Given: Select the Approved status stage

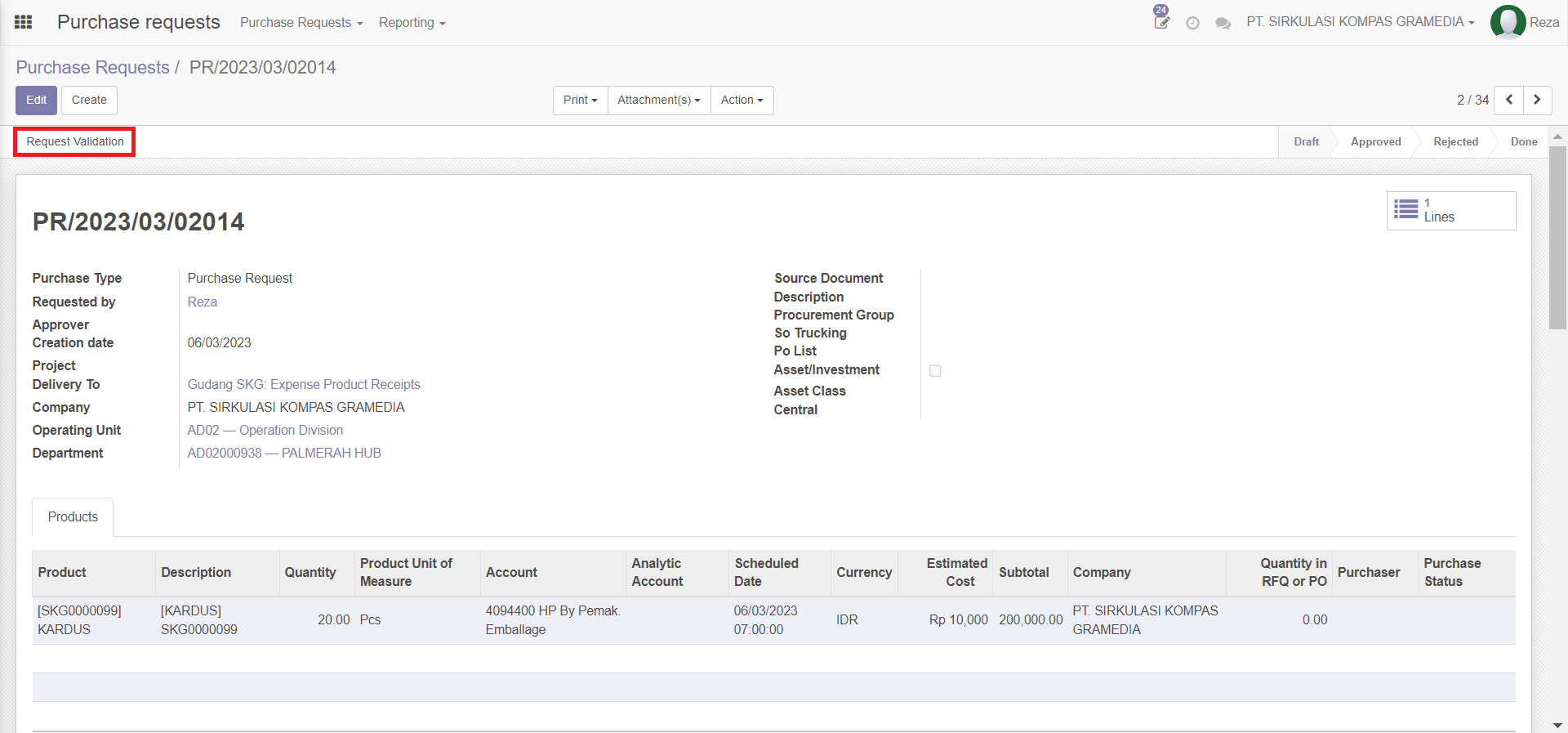Looking at the screenshot, I should click(1375, 142).
